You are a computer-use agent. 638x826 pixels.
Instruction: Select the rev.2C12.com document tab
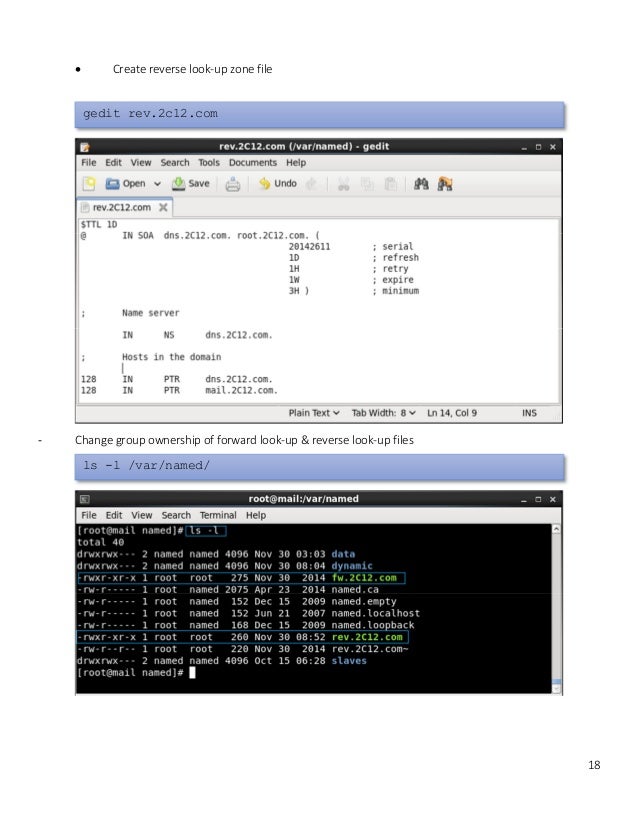[x=122, y=208]
